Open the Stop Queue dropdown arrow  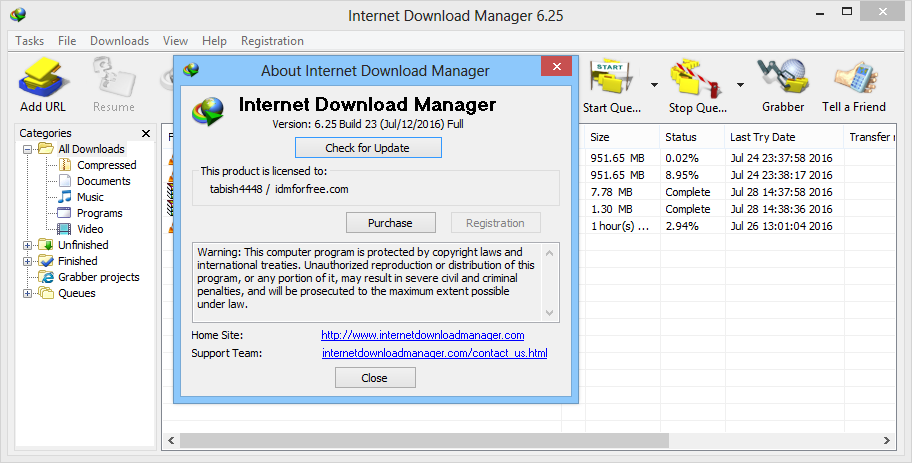pyautogui.click(x=740, y=85)
